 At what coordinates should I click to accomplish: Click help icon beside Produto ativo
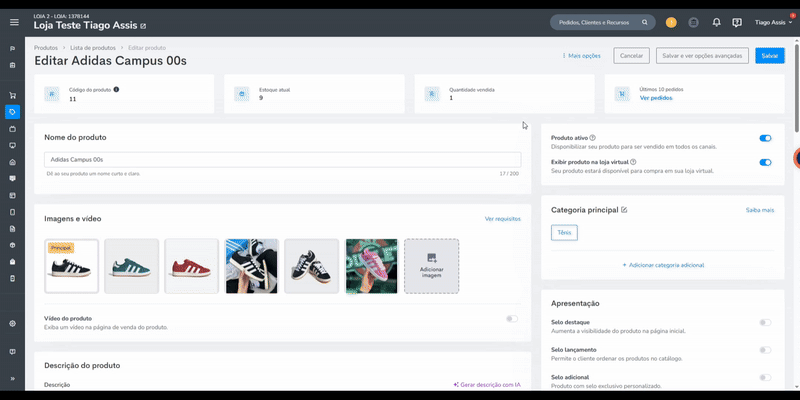(x=592, y=138)
